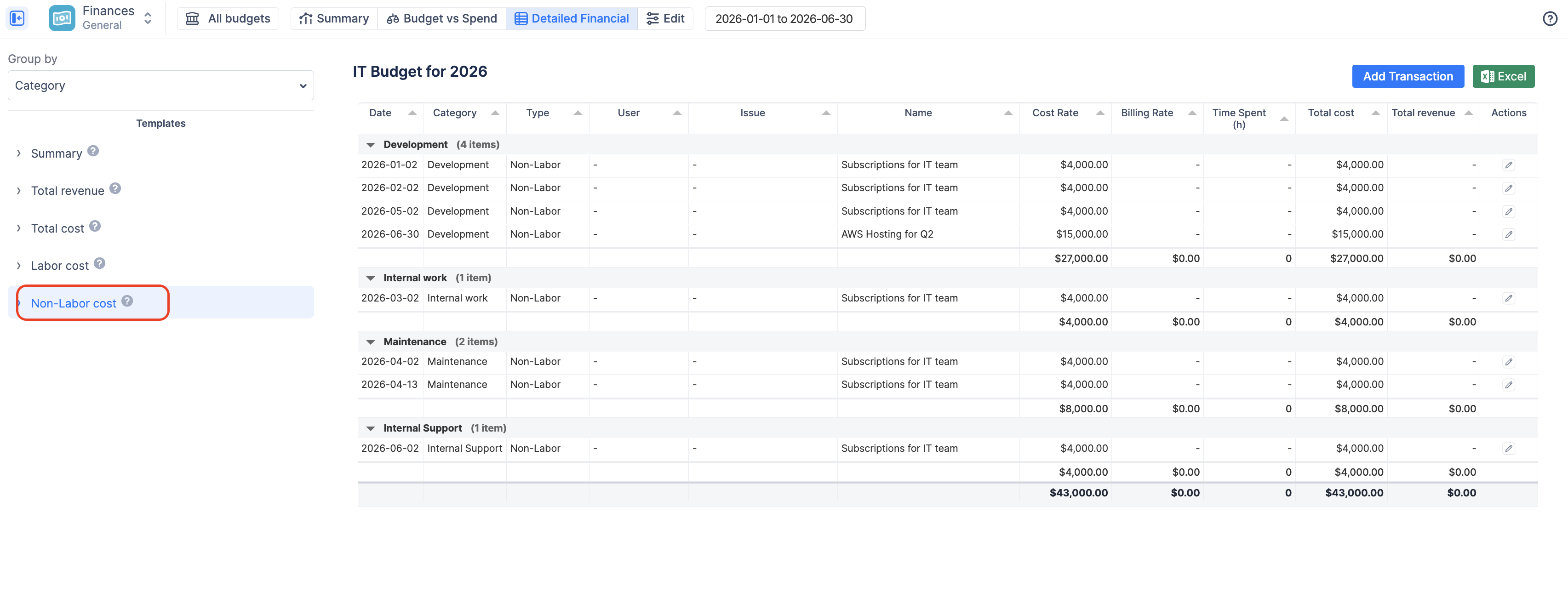Open the Budget vs Spend tab
The width and height of the screenshot is (1568, 592).
coord(442,18)
